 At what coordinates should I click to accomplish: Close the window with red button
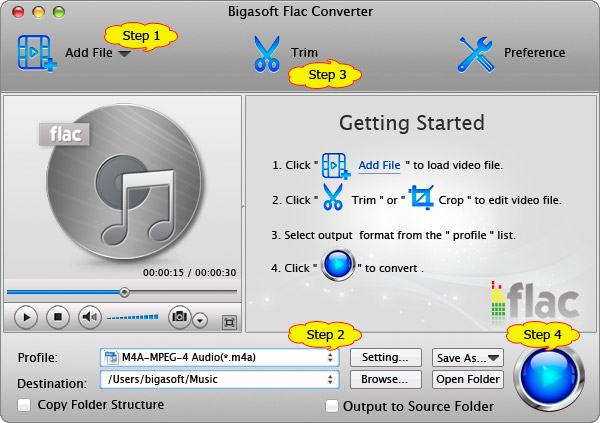[x=18, y=12]
